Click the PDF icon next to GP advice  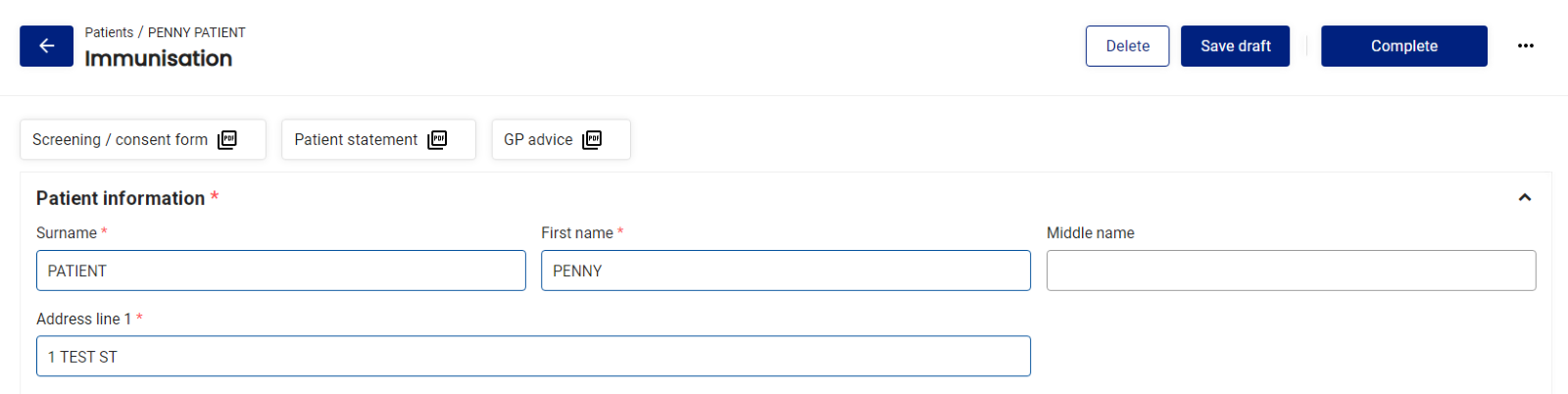point(592,140)
